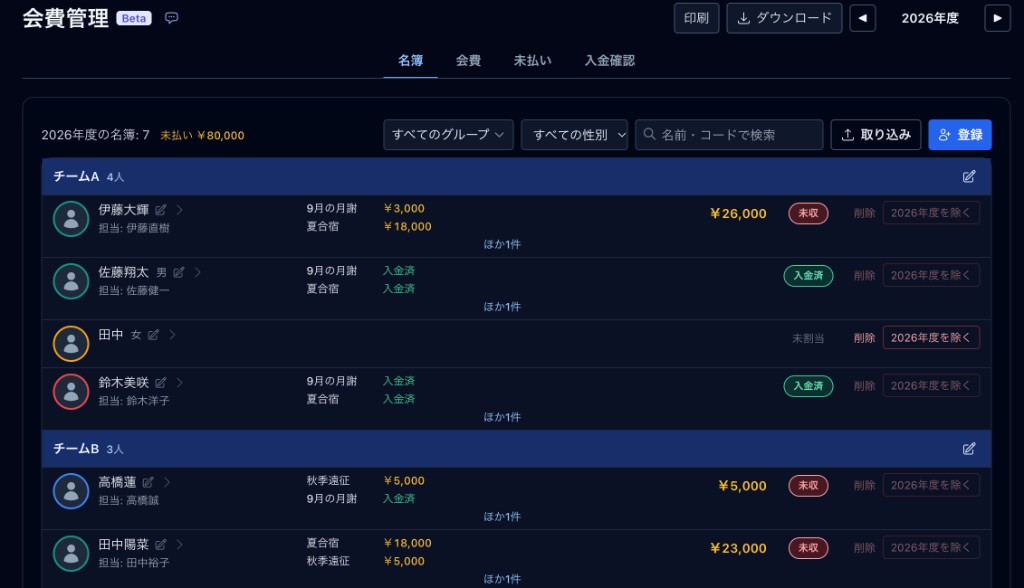Edit チームA group via pencil icon
Image resolution: width=1024 pixels, height=588 pixels.
969,176
